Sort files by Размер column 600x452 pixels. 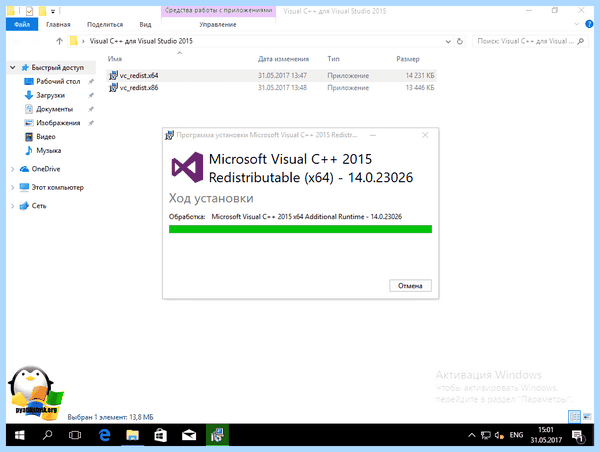coord(408,59)
